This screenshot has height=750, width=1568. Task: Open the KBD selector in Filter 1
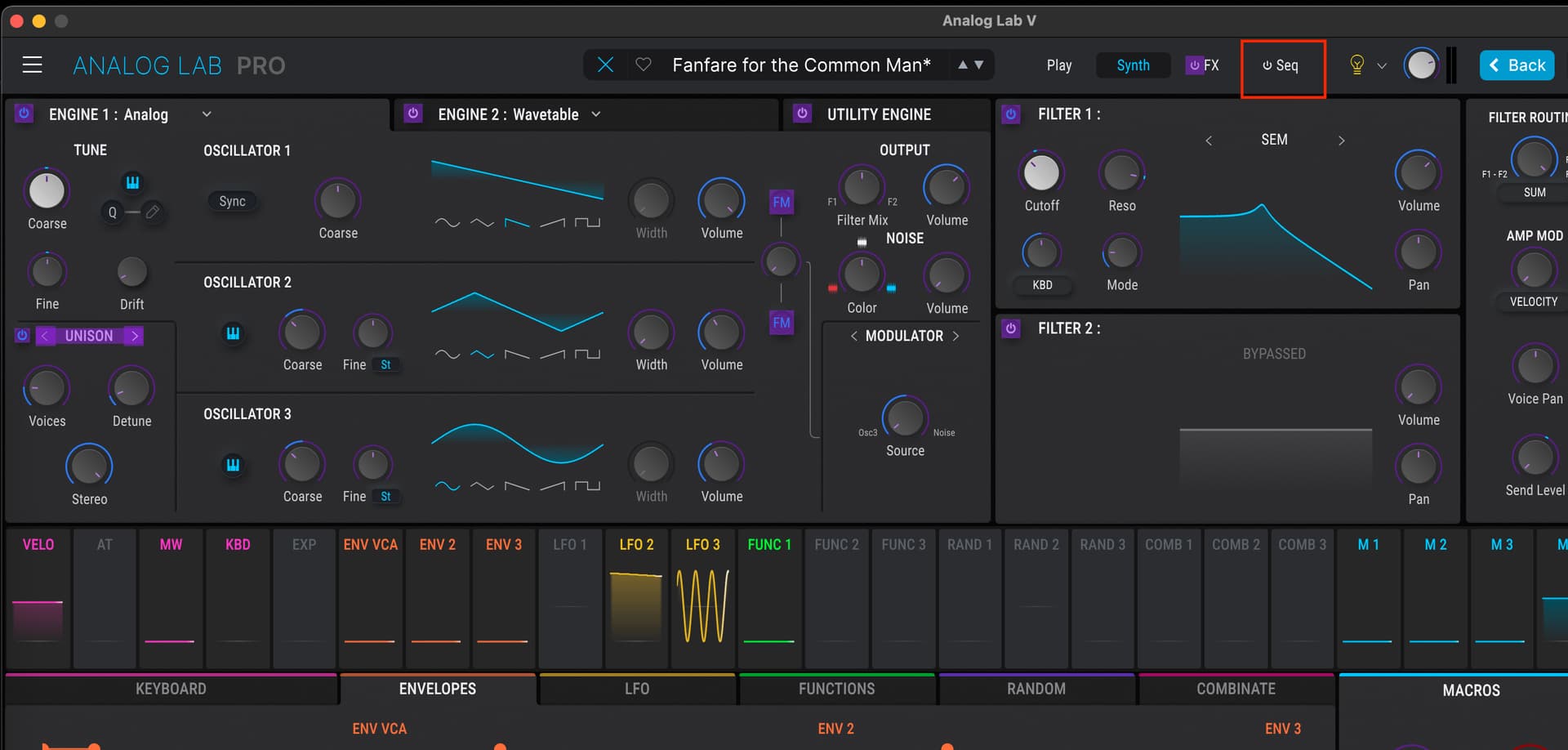click(x=1042, y=285)
